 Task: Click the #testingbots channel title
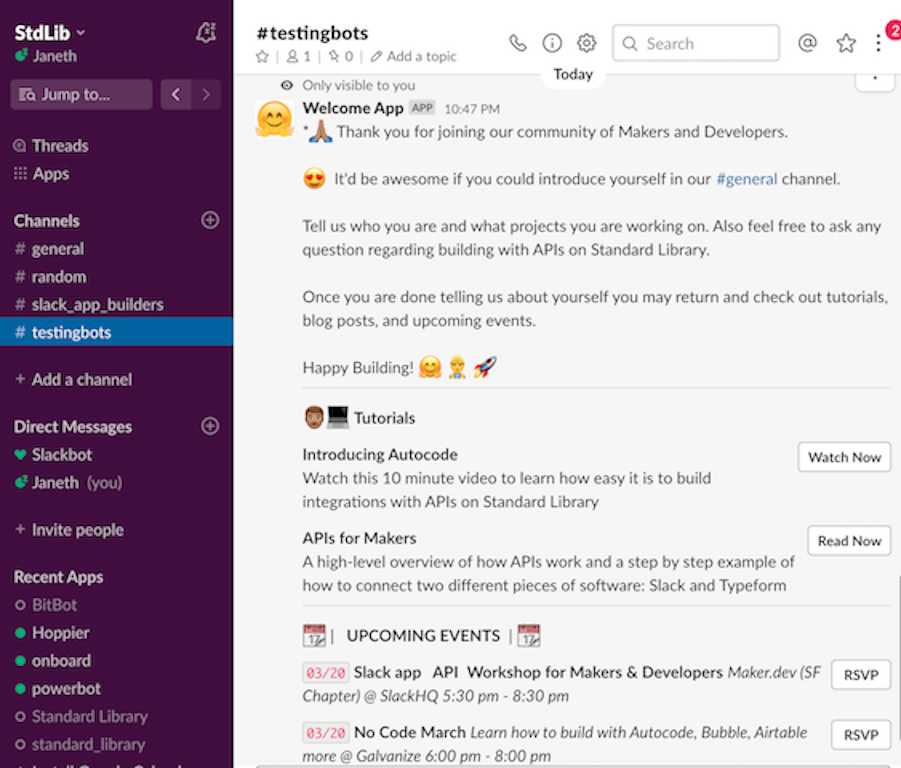tap(312, 33)
